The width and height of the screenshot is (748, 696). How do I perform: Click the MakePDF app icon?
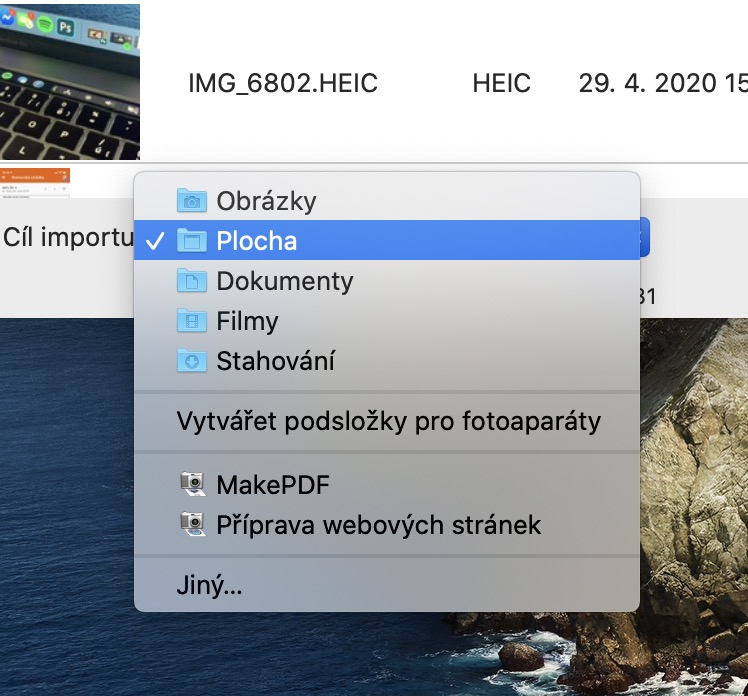(x=190, y=485)
